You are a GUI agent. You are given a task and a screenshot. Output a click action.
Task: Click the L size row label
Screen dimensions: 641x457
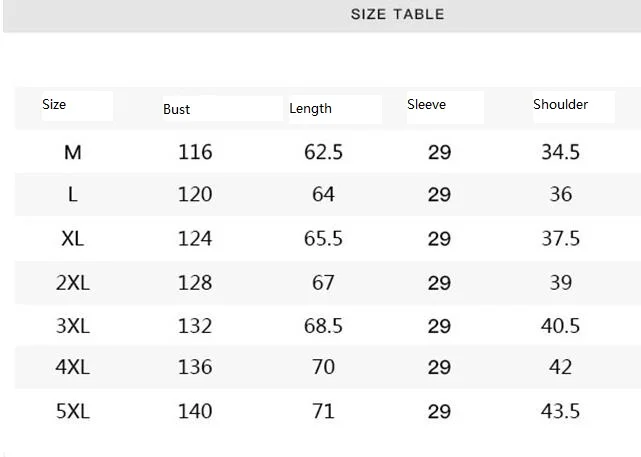click(72, 195)
